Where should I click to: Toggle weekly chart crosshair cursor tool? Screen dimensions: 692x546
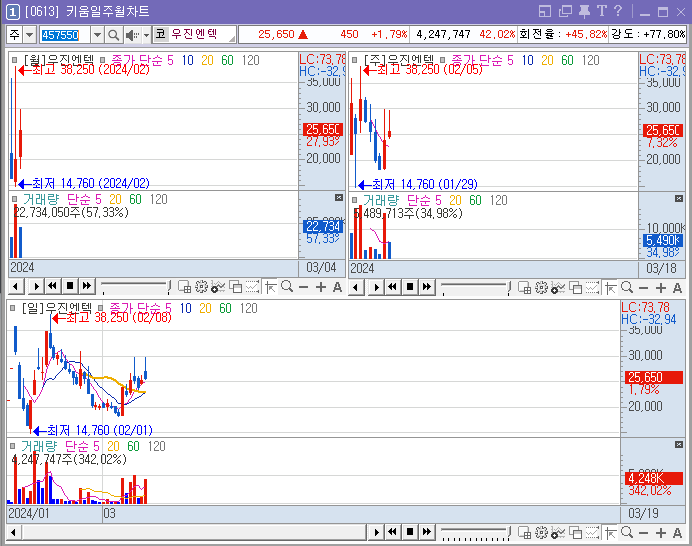click(x=611, y=289)
